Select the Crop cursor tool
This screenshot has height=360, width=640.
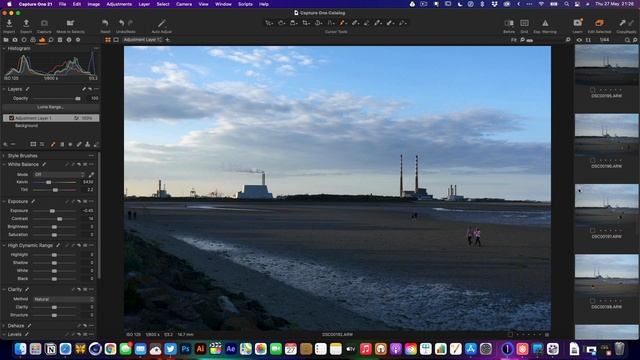coord(306,23)
